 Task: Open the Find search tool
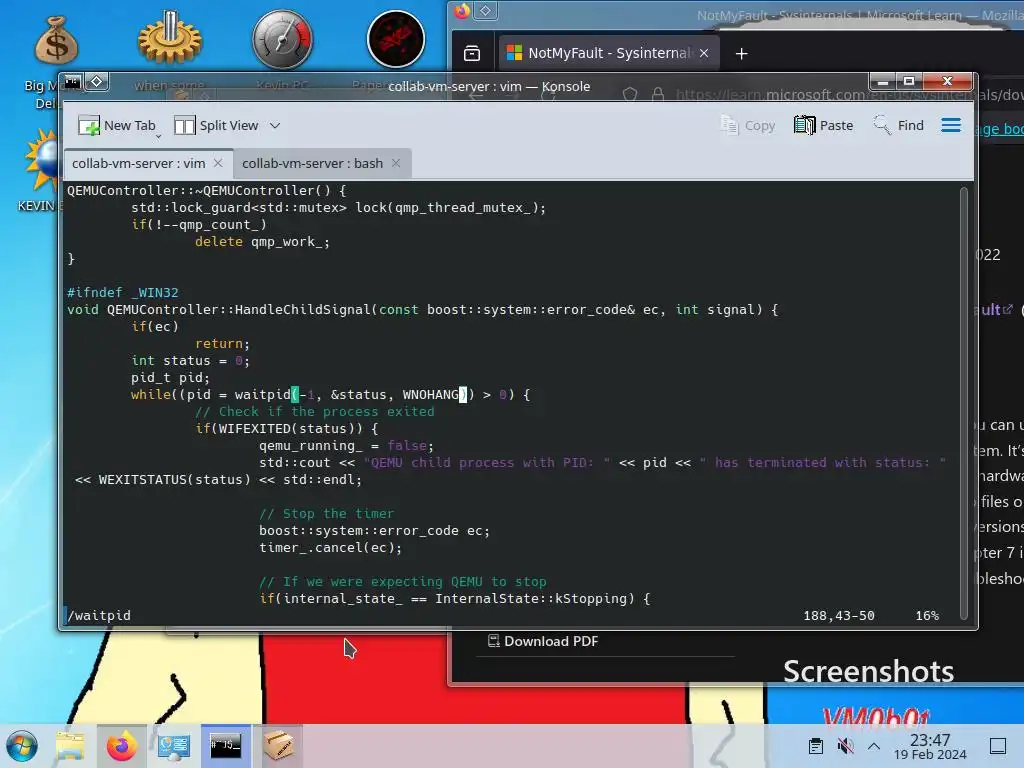[899, 125]
